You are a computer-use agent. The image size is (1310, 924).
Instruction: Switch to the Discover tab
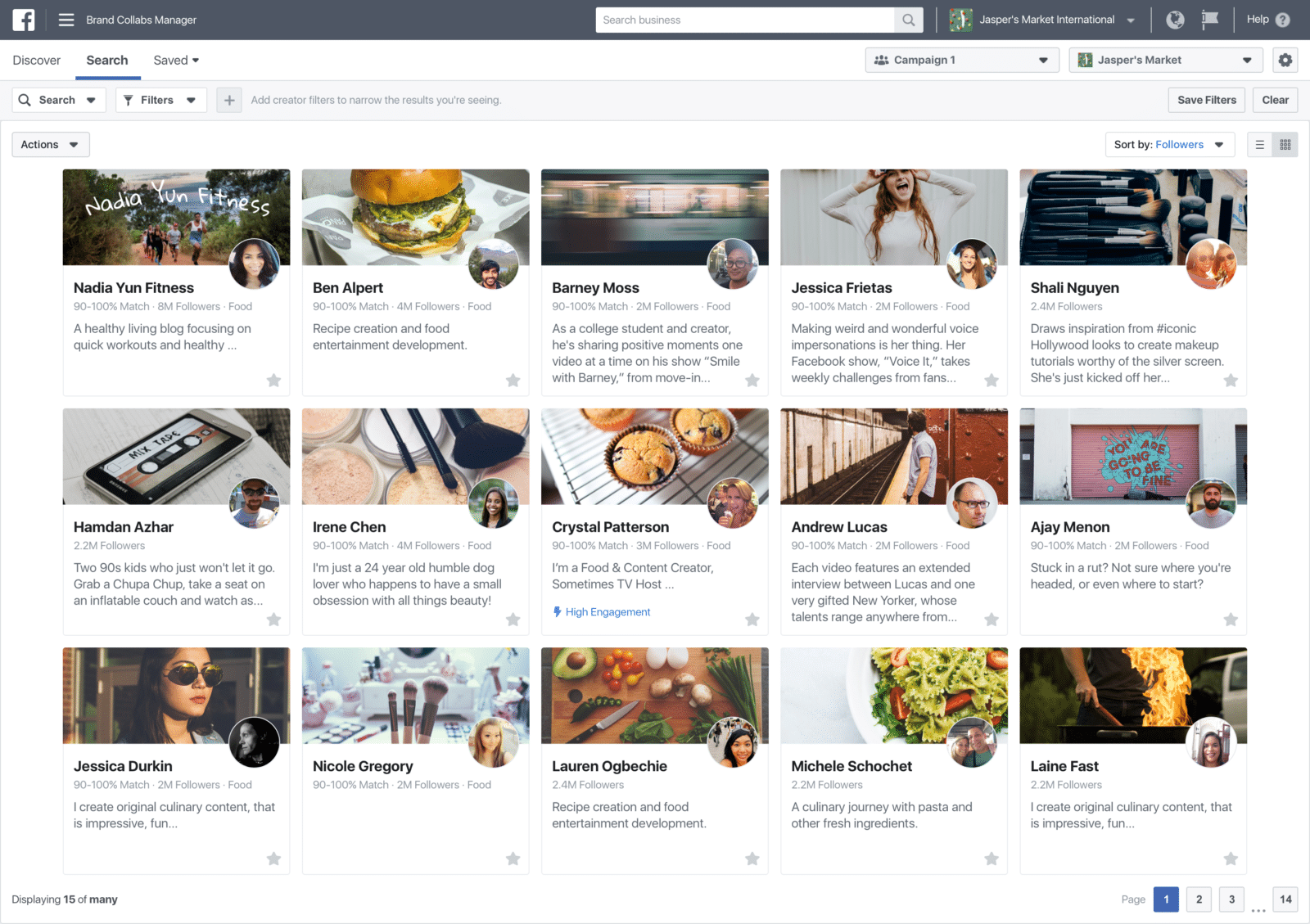[36, 60]
